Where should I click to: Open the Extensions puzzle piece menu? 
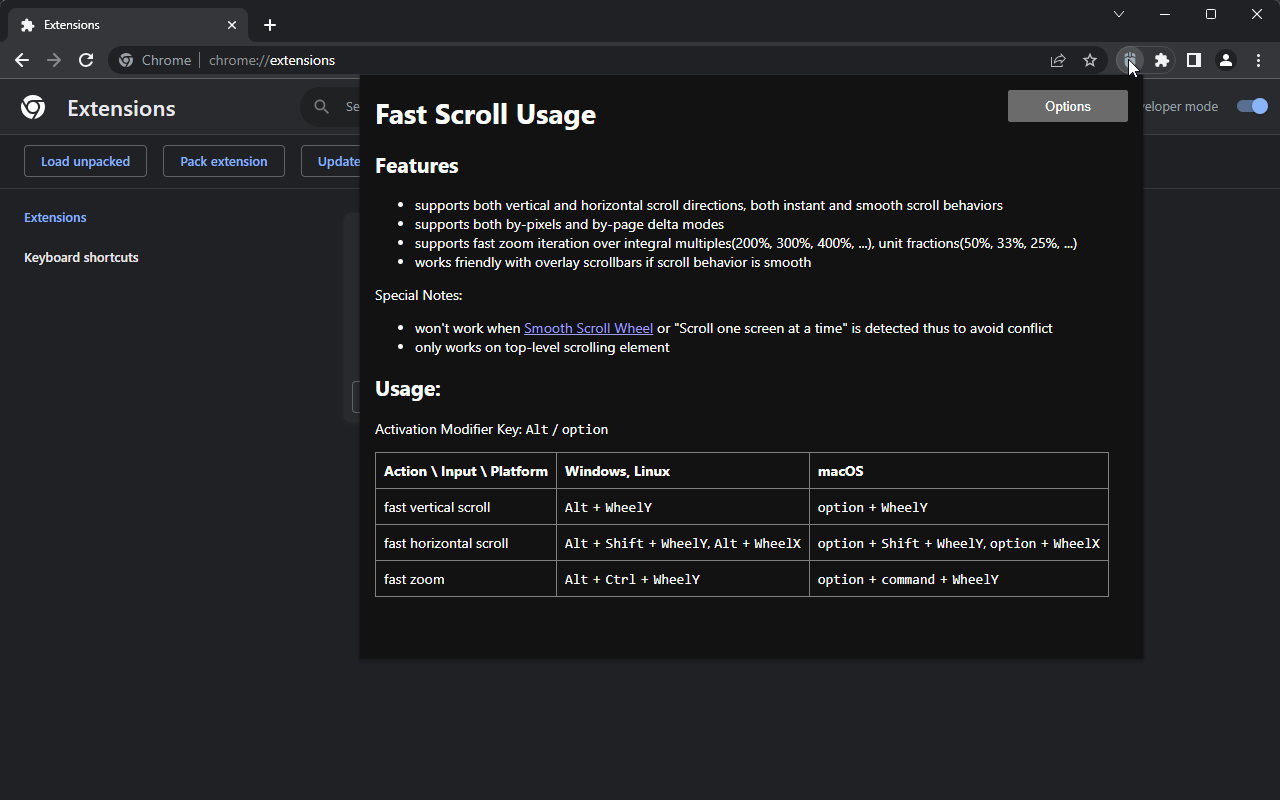[1161, 60]
